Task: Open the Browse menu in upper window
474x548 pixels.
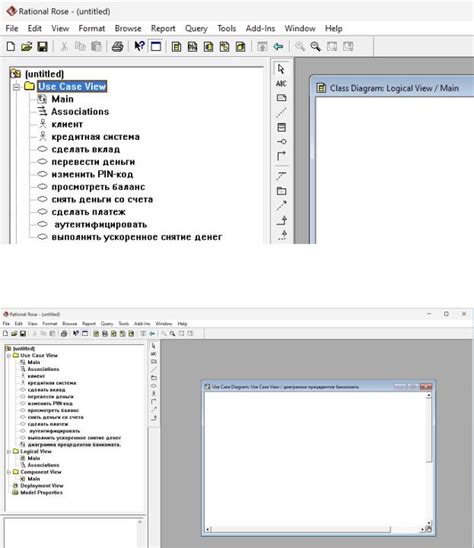Action: pyautogui.click(x=128, y=28)
